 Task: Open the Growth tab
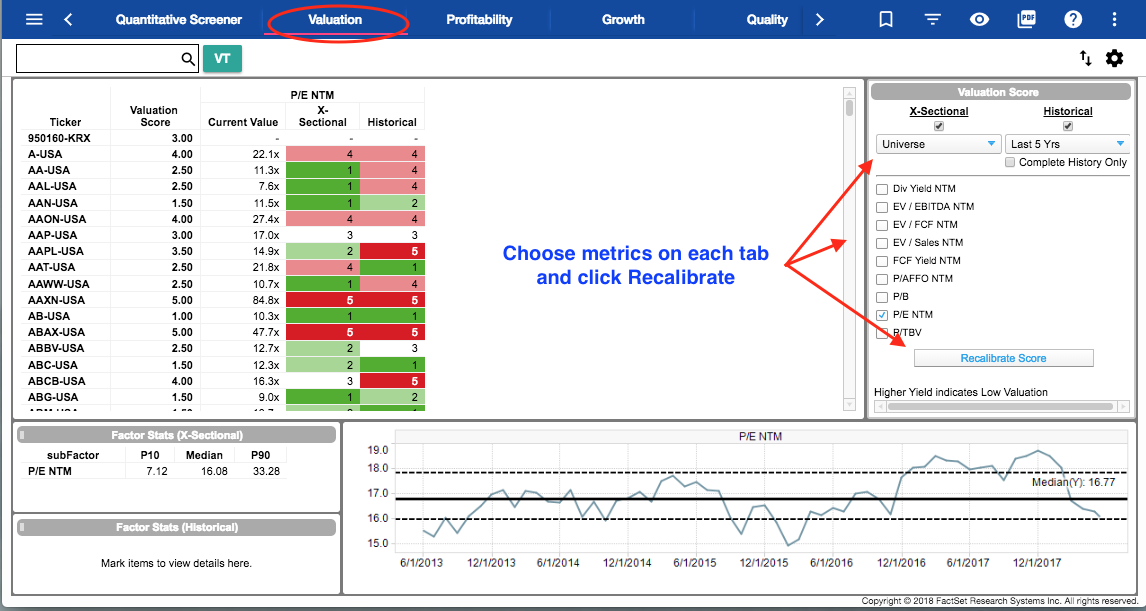pyautogui.click(x=623, y=20)
